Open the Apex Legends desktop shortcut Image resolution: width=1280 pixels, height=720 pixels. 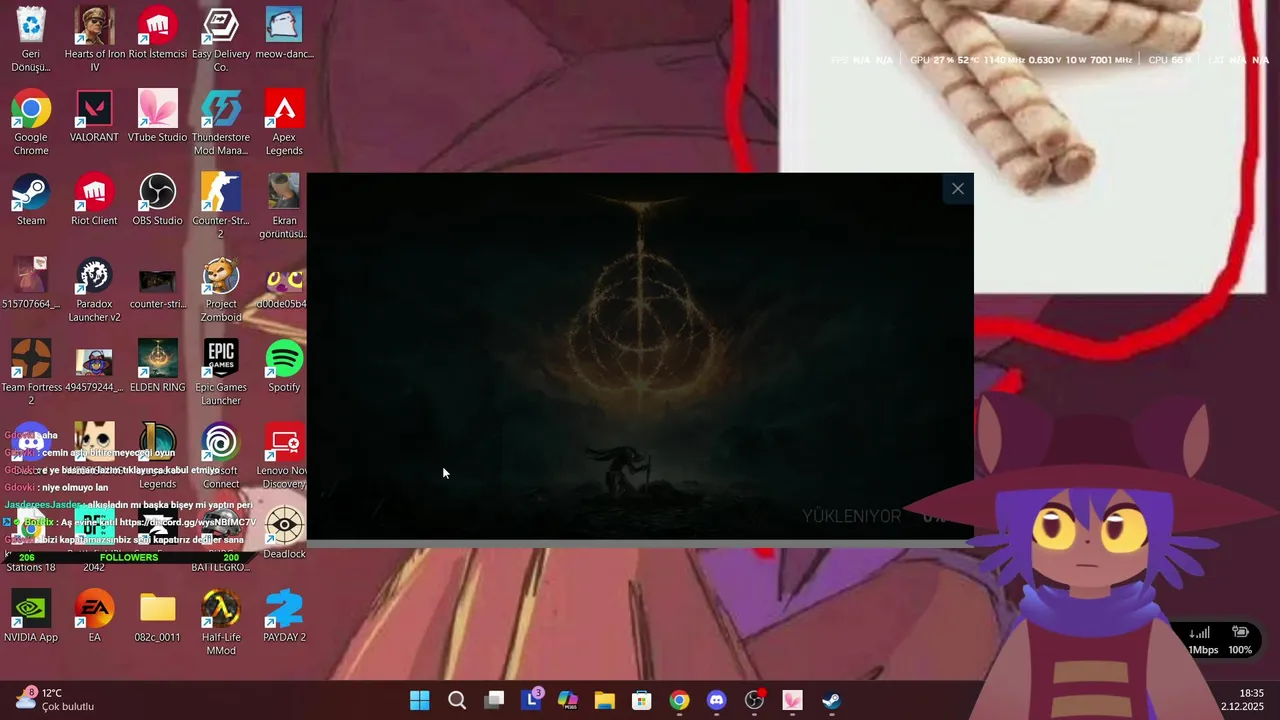coord(284,123)
